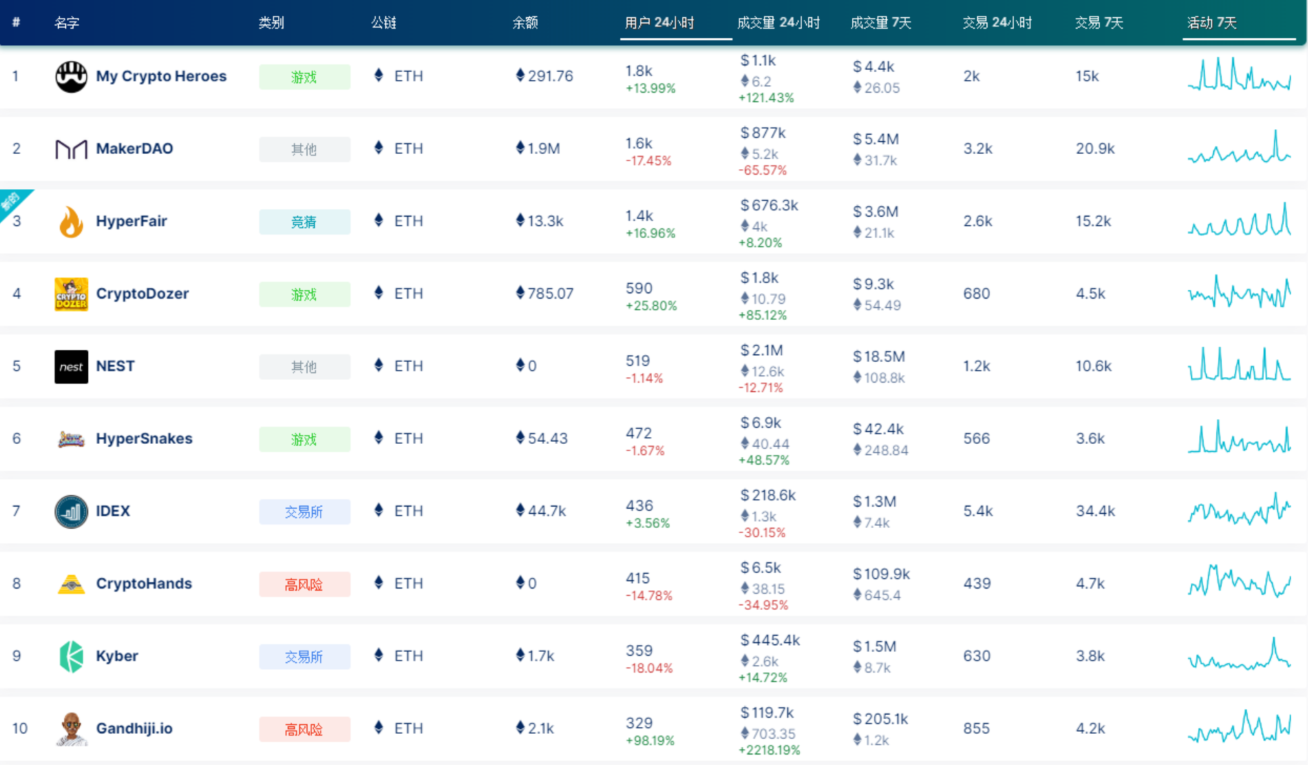Click the +98.19% user change value

coord(651,741)
